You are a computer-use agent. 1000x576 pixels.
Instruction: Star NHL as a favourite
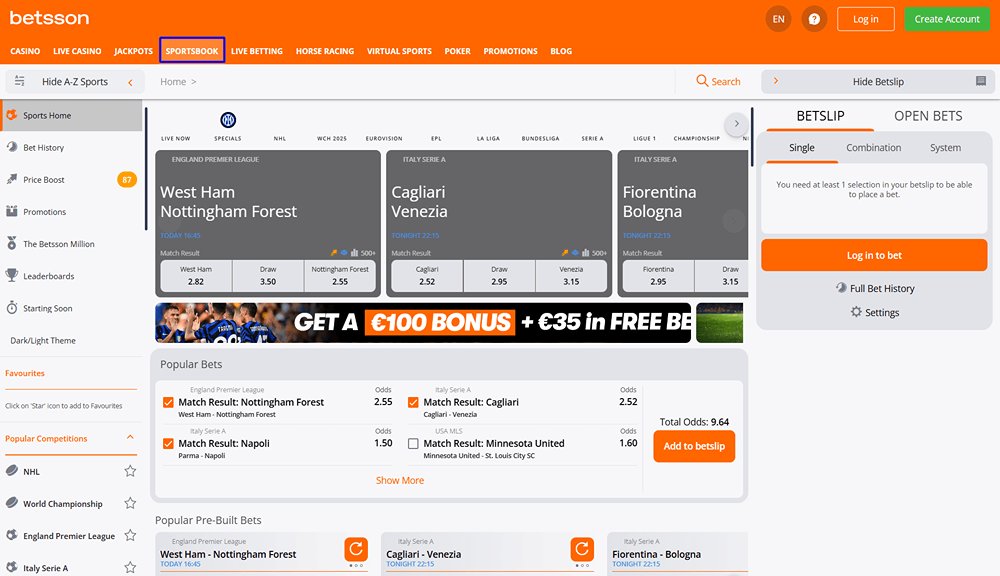point(130,471)
